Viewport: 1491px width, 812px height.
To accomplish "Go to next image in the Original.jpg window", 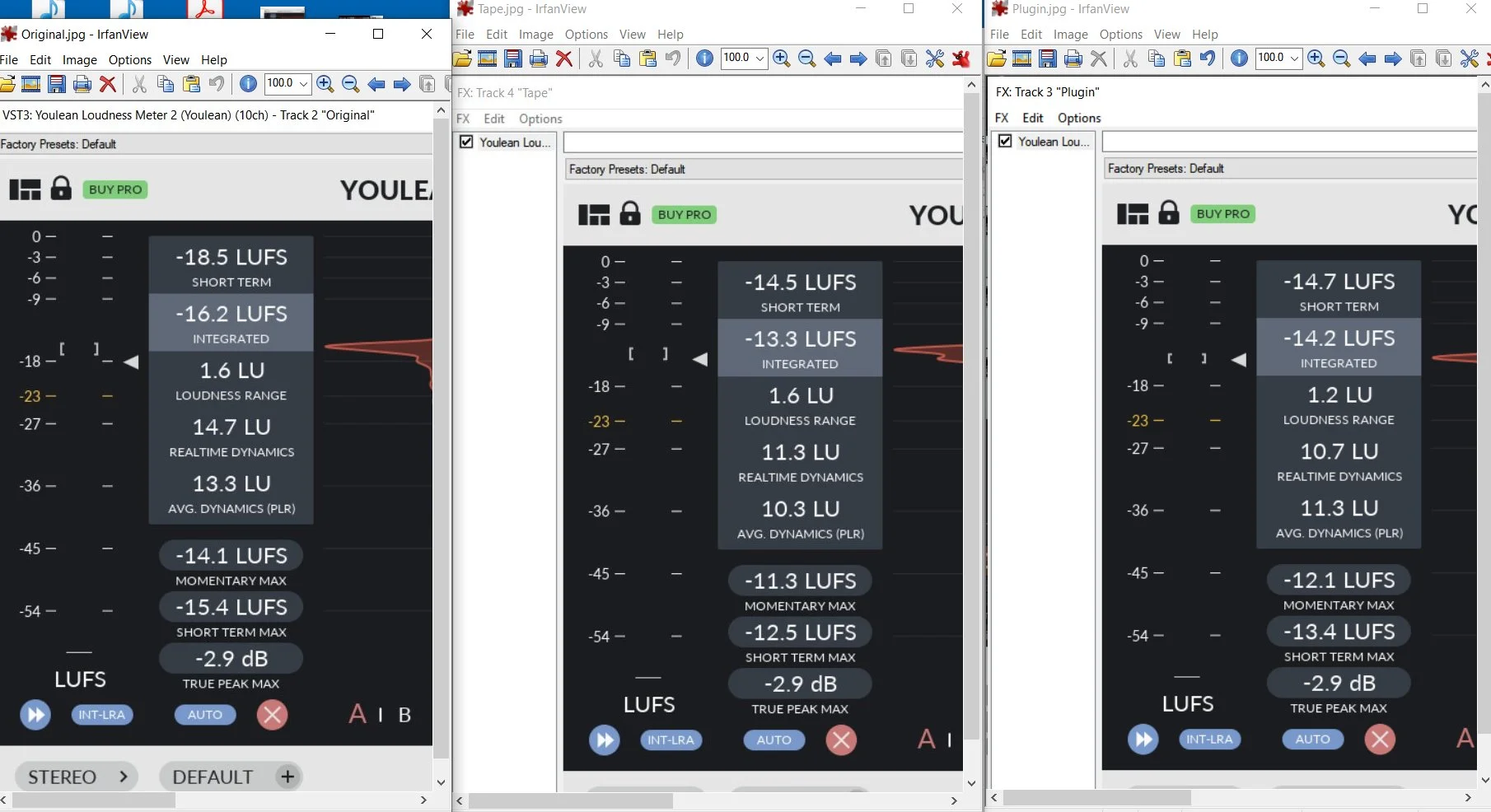I will [x=402, y=84].
